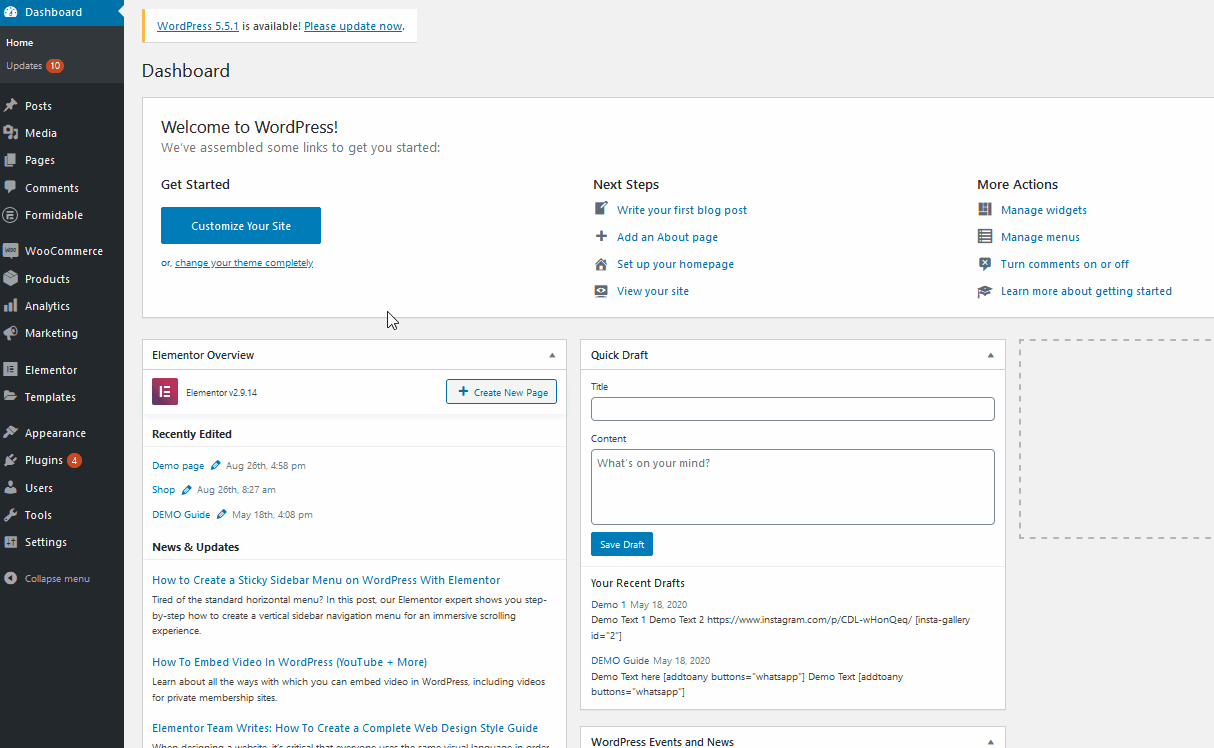Open Write your first blog post link

tap(682, 210)
